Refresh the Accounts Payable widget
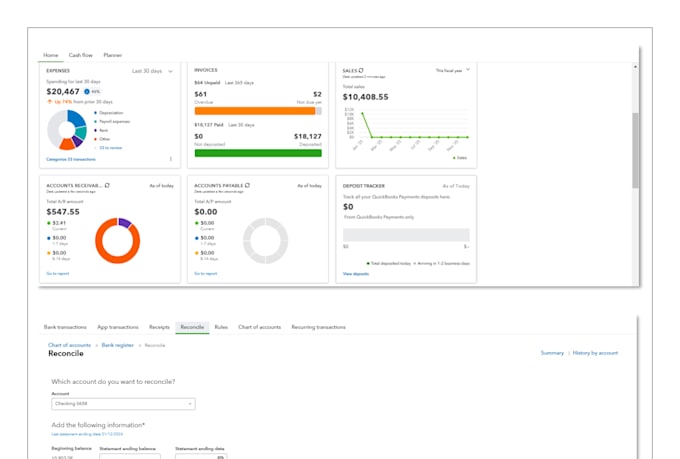The image size is (680, 459). [247, 185]
